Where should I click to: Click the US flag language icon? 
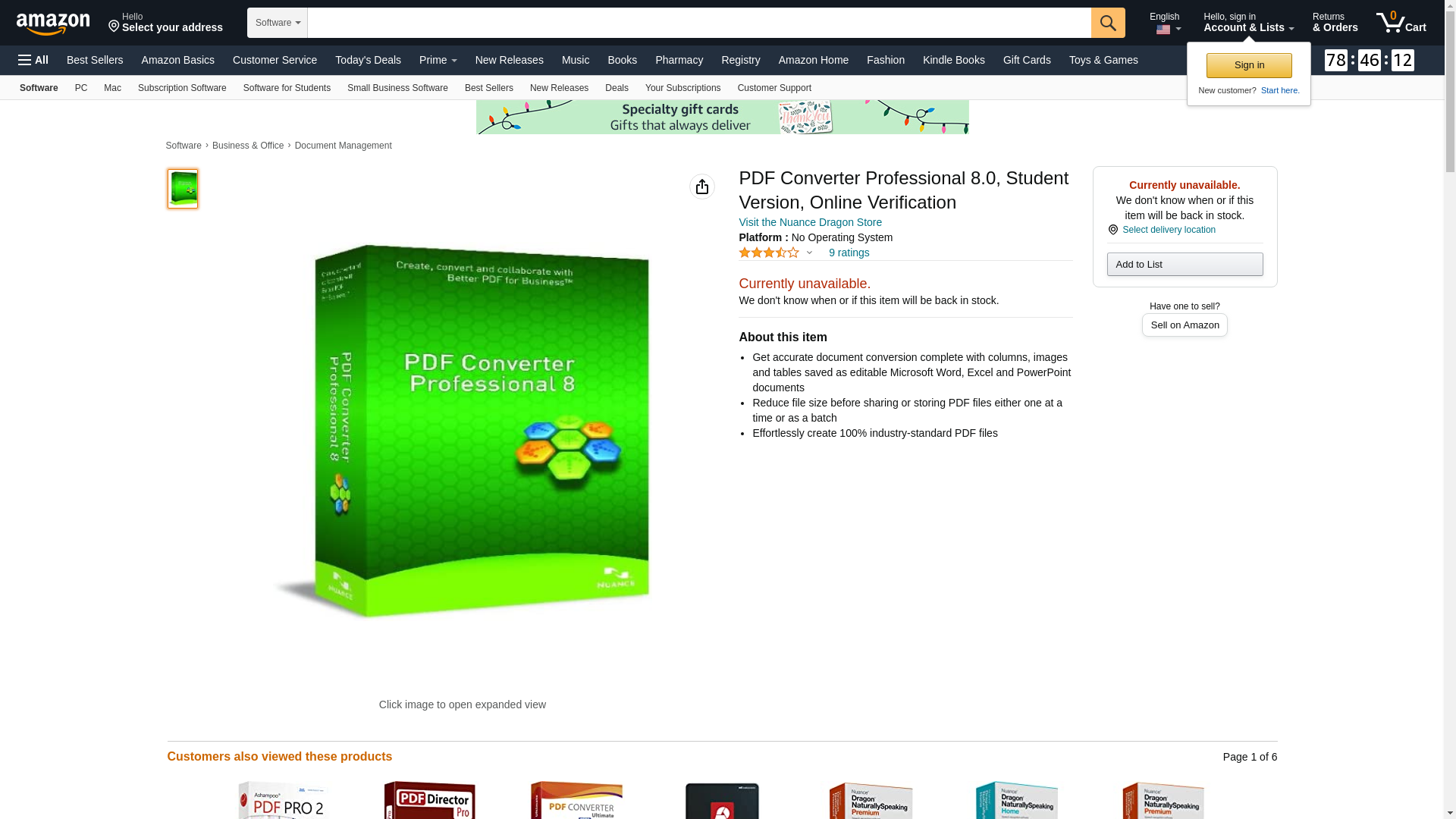point(1163,30)
